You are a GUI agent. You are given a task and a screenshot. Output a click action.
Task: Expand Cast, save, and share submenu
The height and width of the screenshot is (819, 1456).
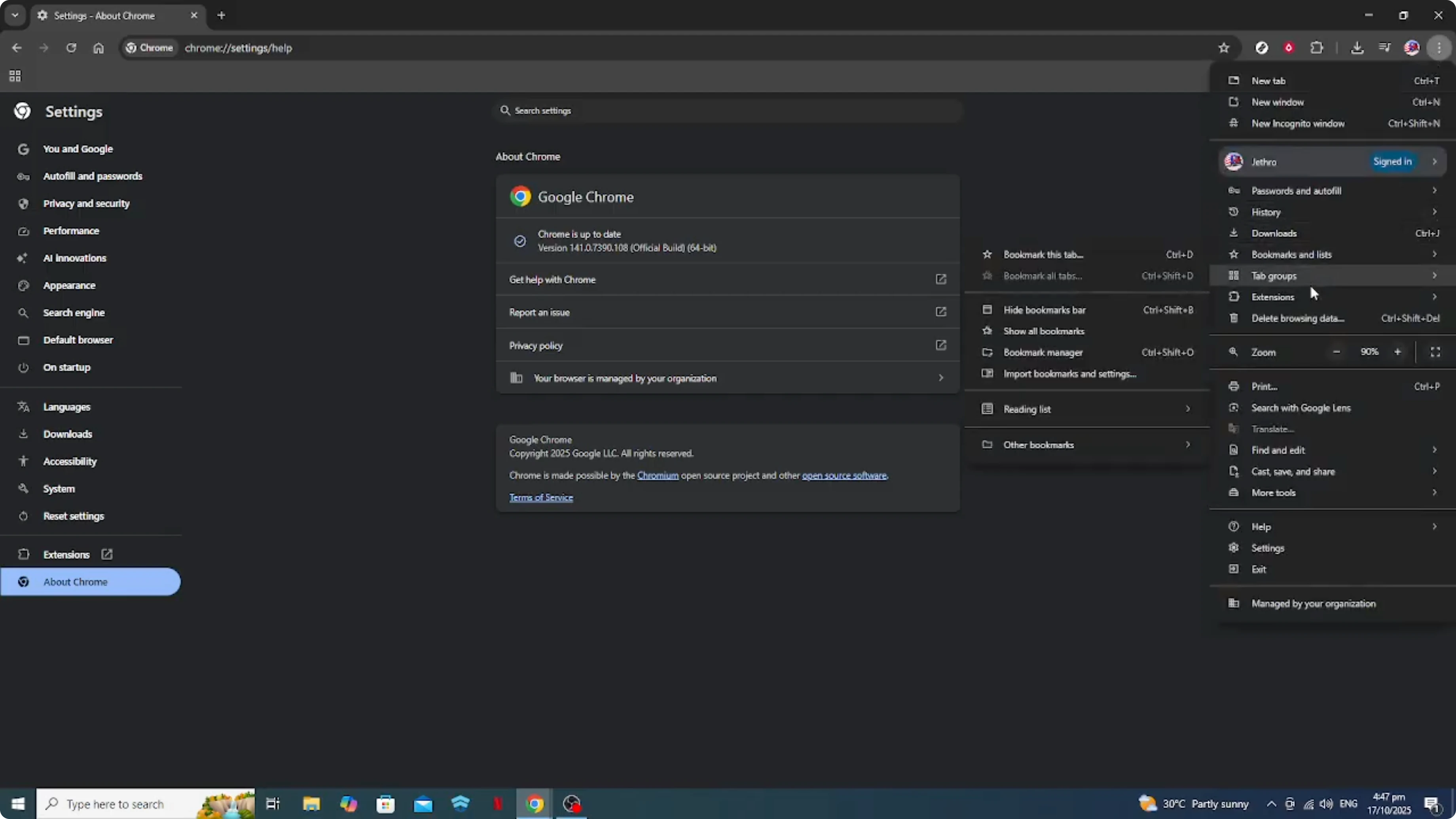1333,471
